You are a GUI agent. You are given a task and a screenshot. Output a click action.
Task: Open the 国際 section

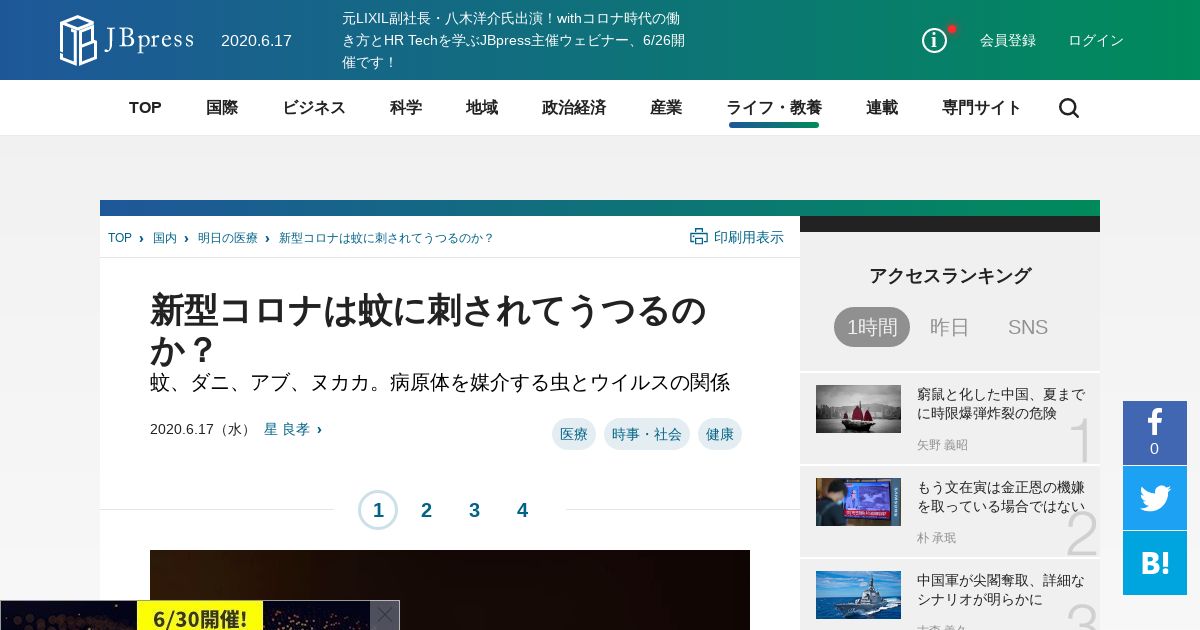click(x=222, y=108)
